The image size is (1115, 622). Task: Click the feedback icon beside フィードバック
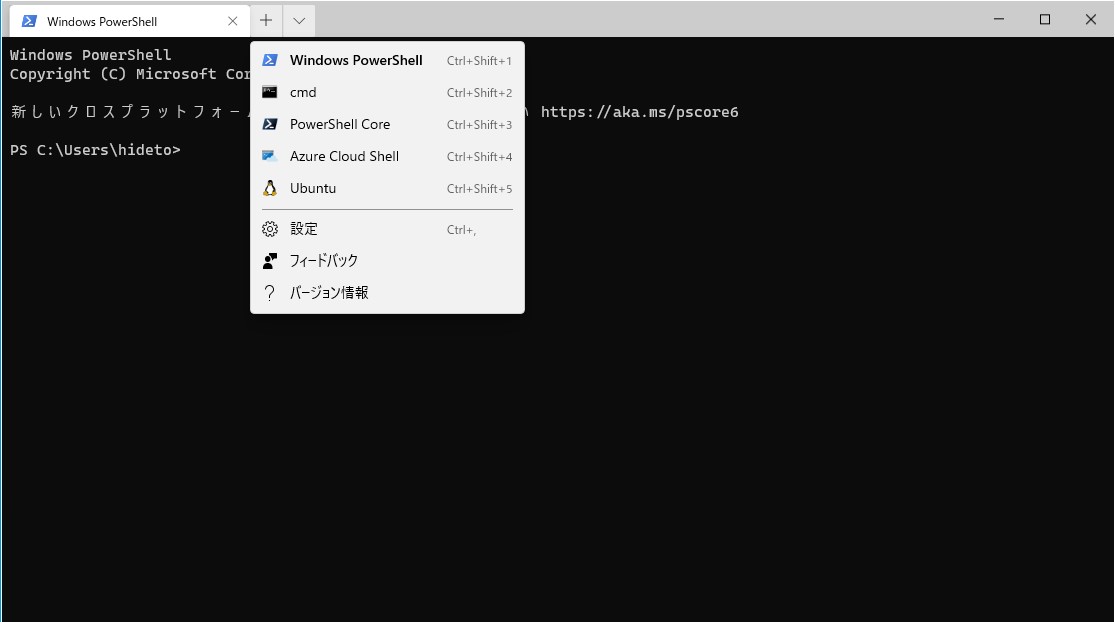[269, 260]
